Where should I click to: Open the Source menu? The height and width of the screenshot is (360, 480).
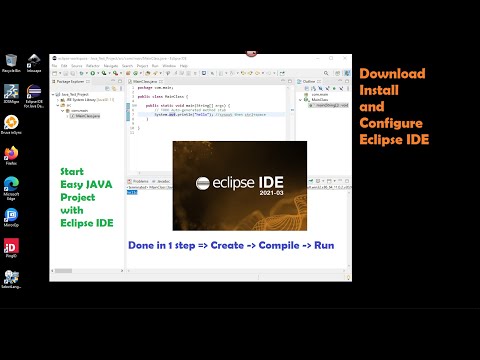coord(77,66)
